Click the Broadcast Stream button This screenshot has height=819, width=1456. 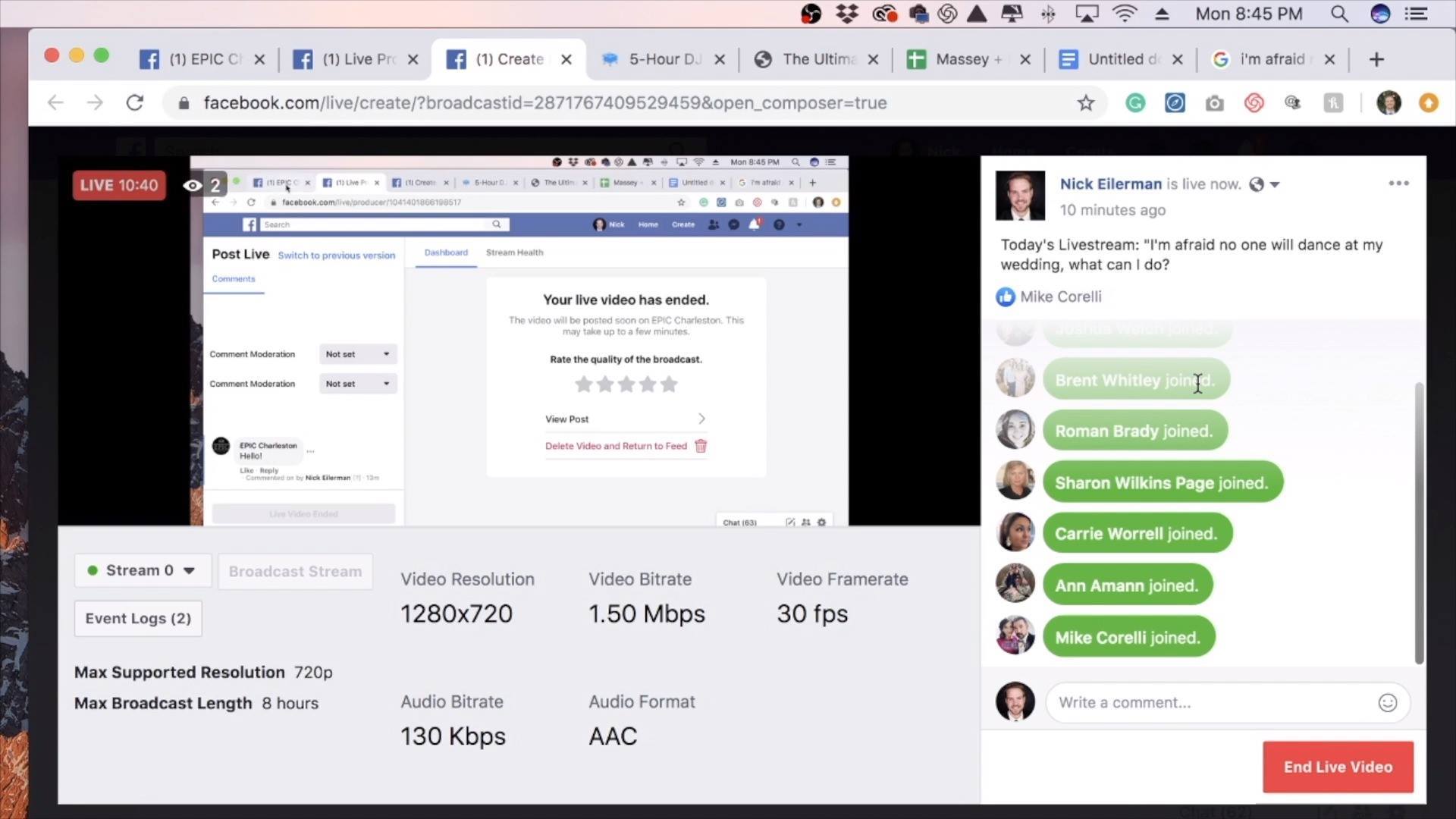[x=295, y=571]
